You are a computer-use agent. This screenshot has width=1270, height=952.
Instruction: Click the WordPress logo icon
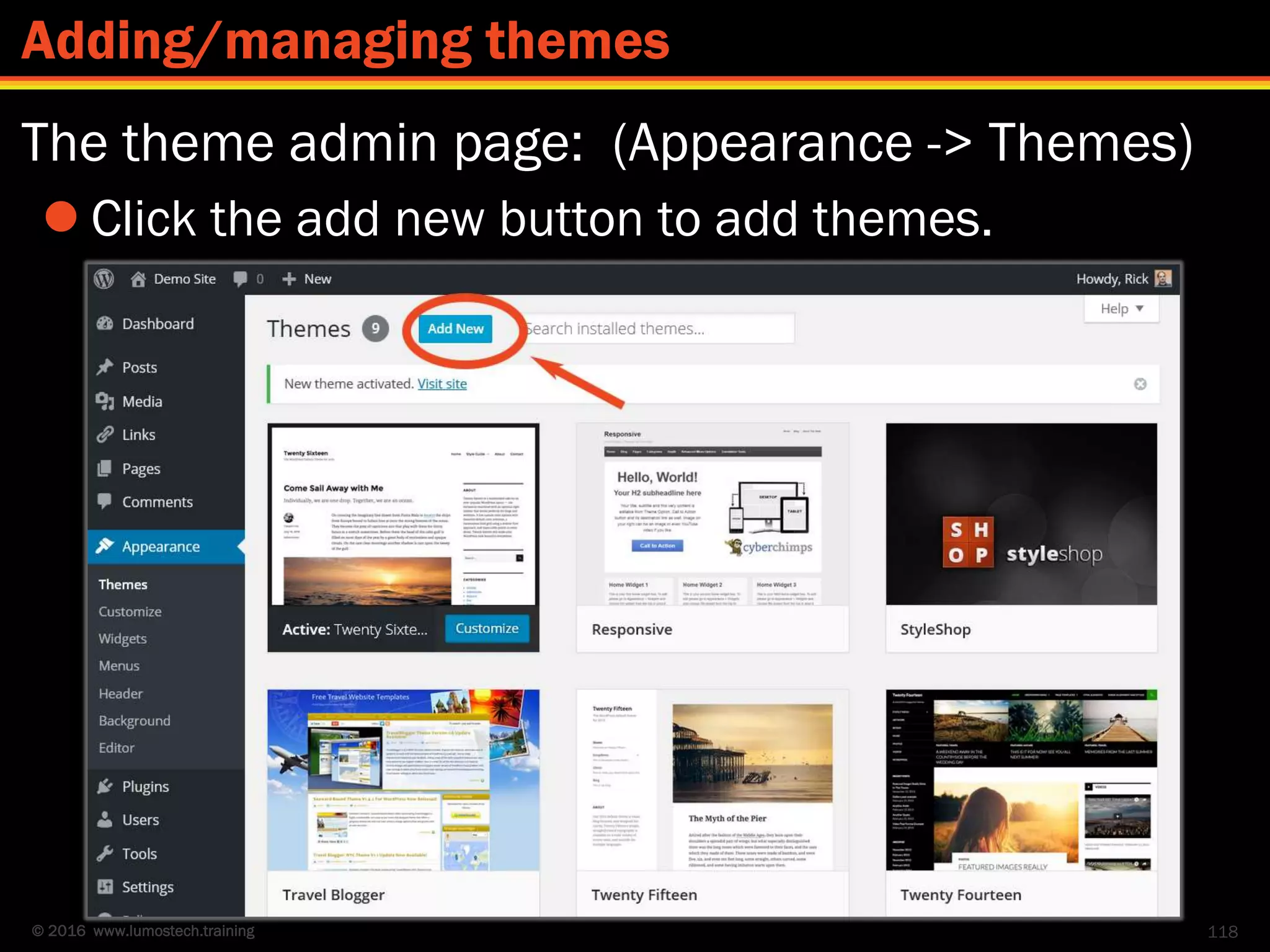104,279
